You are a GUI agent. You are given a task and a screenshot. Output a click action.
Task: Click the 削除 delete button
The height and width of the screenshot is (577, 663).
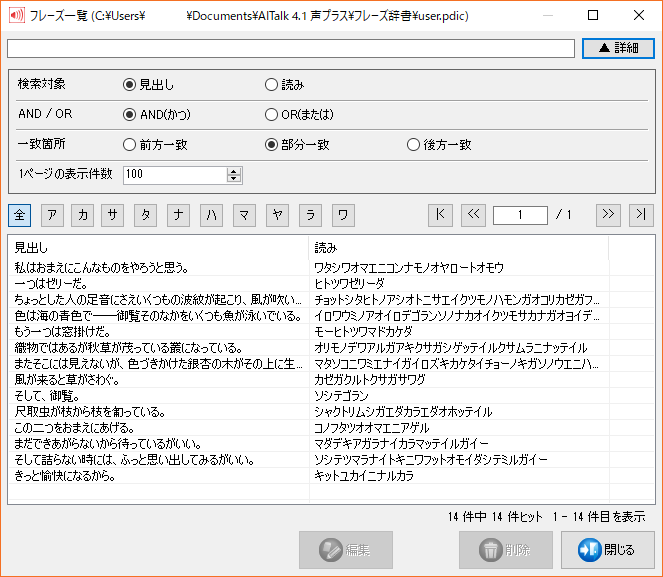tap(506, 550)
